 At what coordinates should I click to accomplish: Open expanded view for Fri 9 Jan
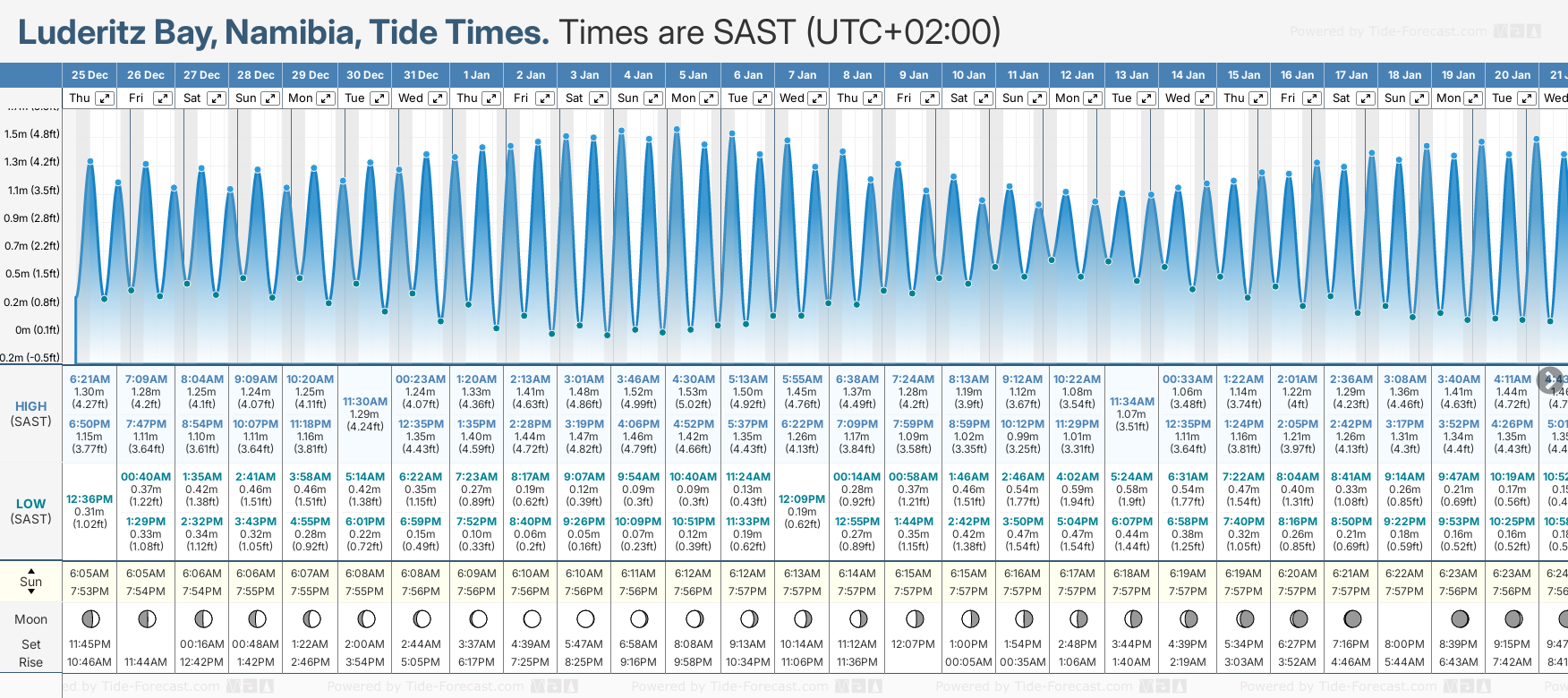point(930,98)
